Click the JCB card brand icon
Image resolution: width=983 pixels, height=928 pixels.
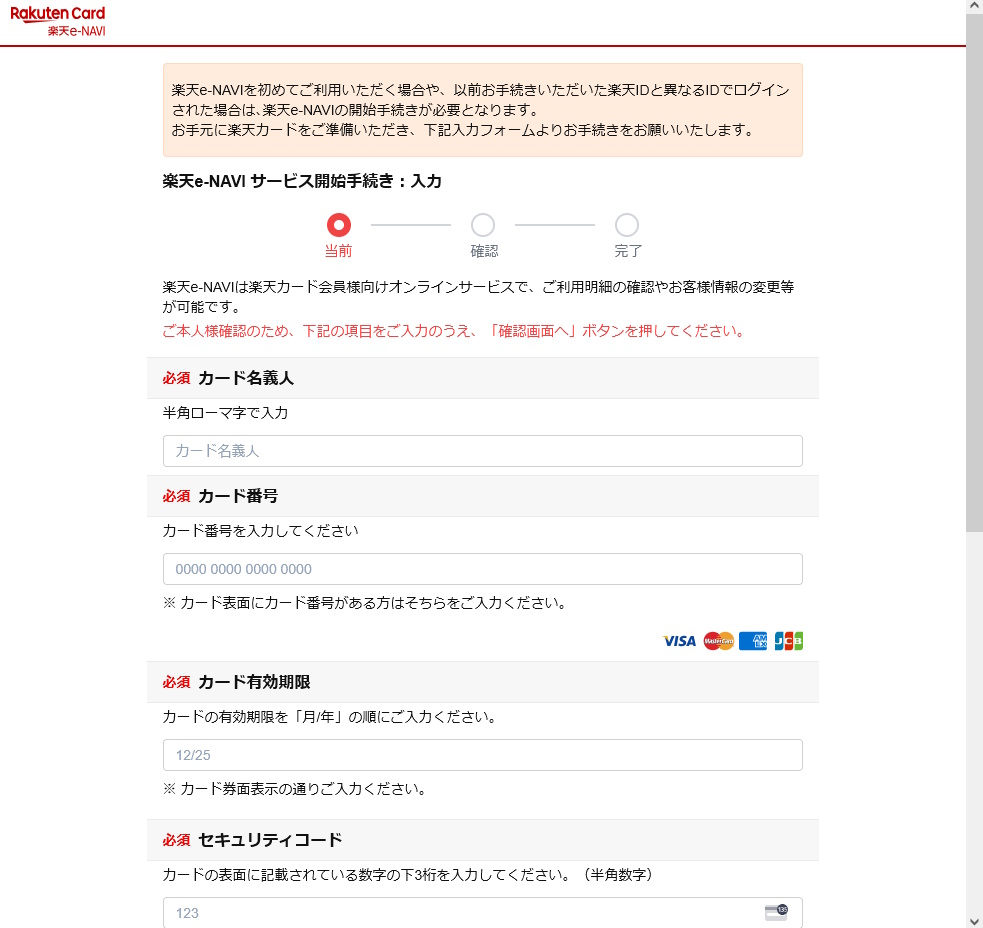tap(788, 641)
